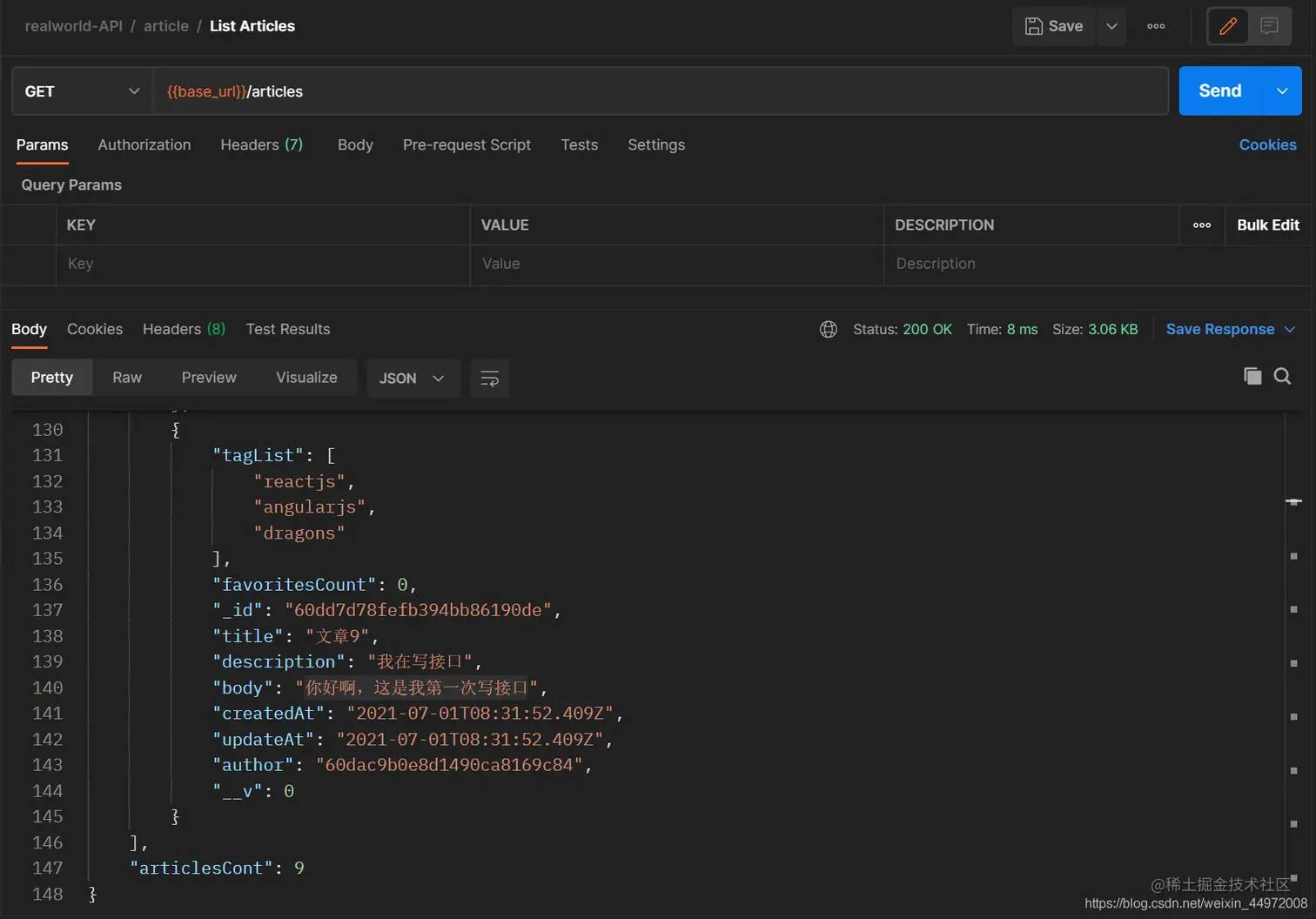Click Save Response
1316x919 pixels.
coord(1219,329)
